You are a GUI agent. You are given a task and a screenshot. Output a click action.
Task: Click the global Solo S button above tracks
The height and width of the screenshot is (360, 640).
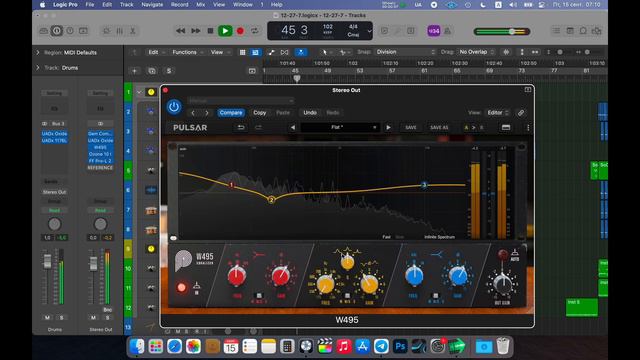point(169,71)
